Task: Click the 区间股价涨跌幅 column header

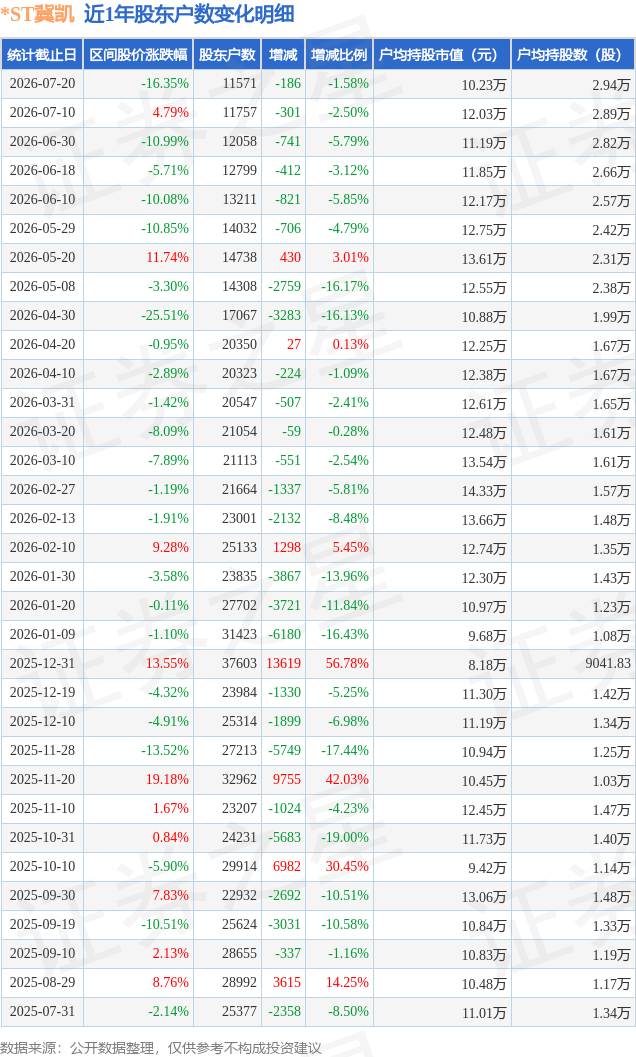Action: click(x=138, y=55)
